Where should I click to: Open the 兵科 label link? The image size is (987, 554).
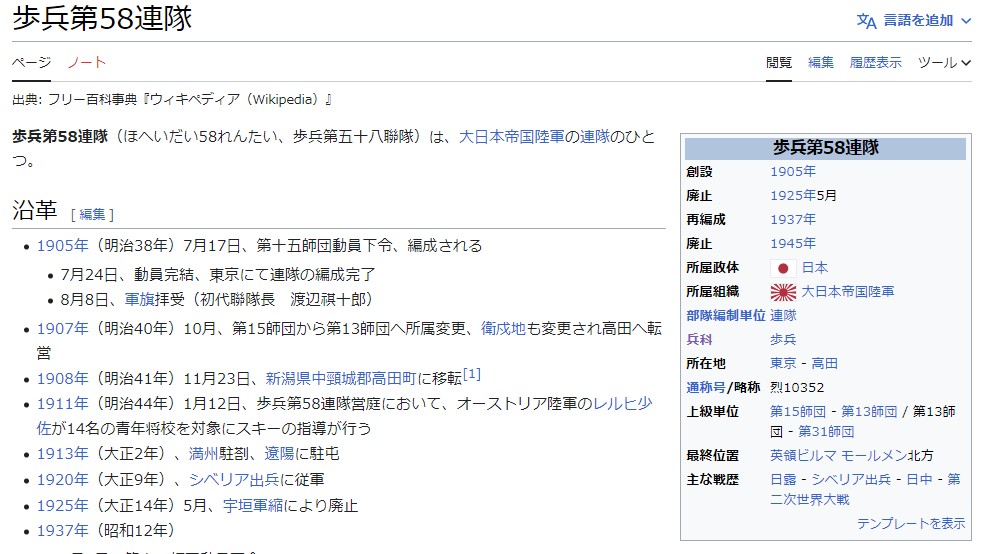point(699,339)
